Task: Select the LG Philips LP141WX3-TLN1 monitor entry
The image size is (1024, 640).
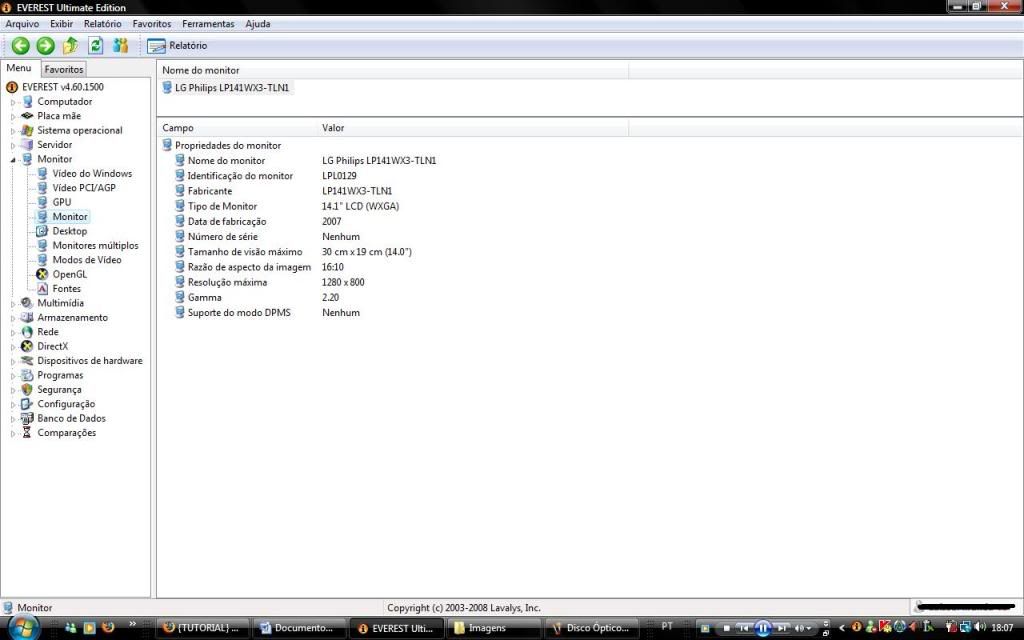Action: coord(233,87)
